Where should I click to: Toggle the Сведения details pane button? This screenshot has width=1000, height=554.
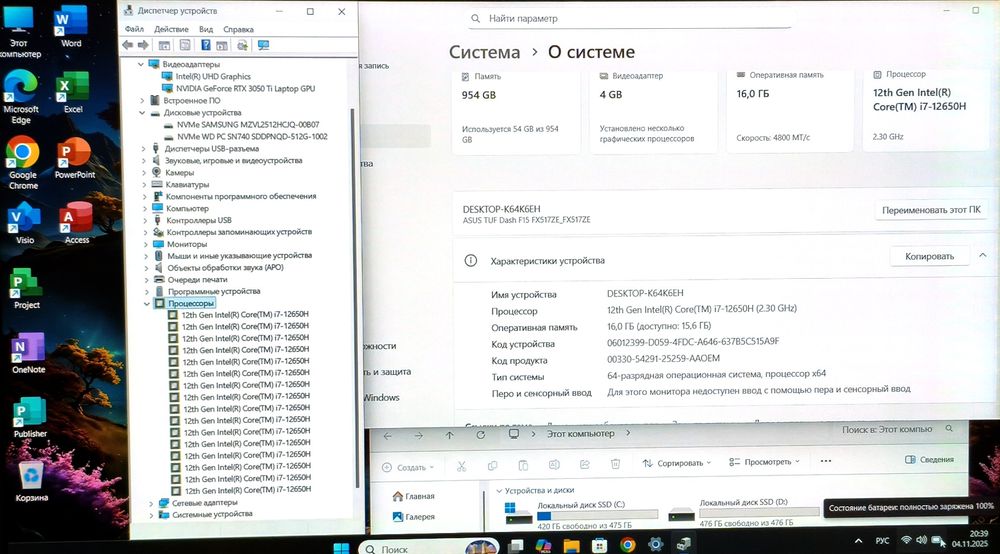(x=929, y=460)
